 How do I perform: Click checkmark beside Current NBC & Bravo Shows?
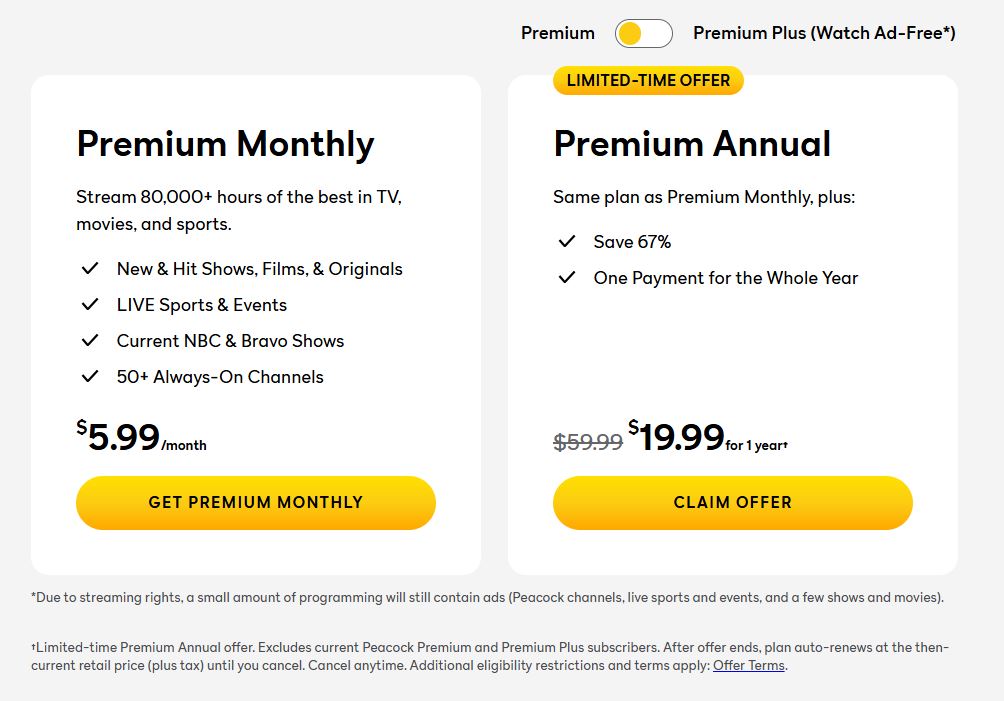click(x=90, y=340)
